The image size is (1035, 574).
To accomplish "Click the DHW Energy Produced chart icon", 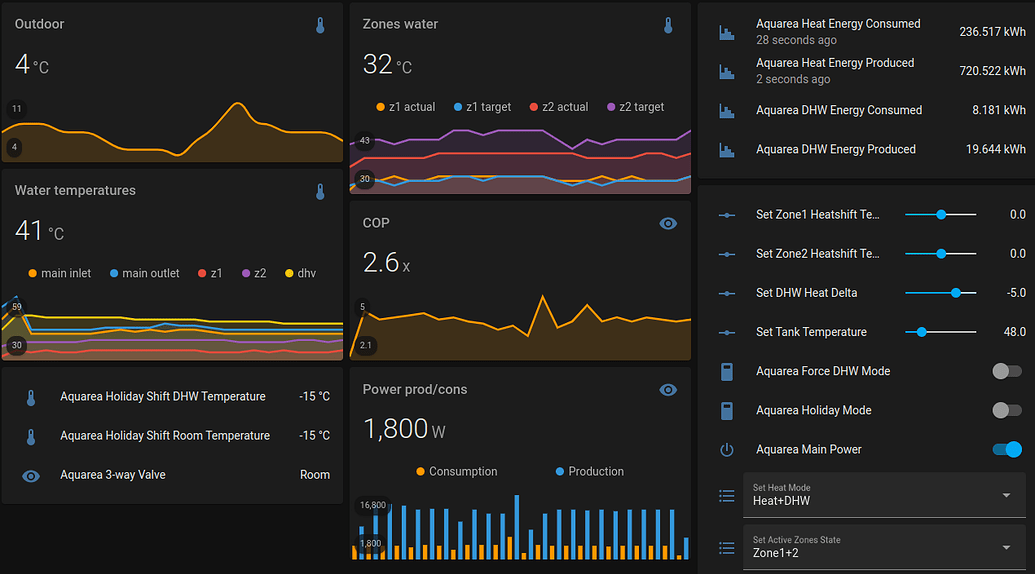I will [x=726, y=150].
